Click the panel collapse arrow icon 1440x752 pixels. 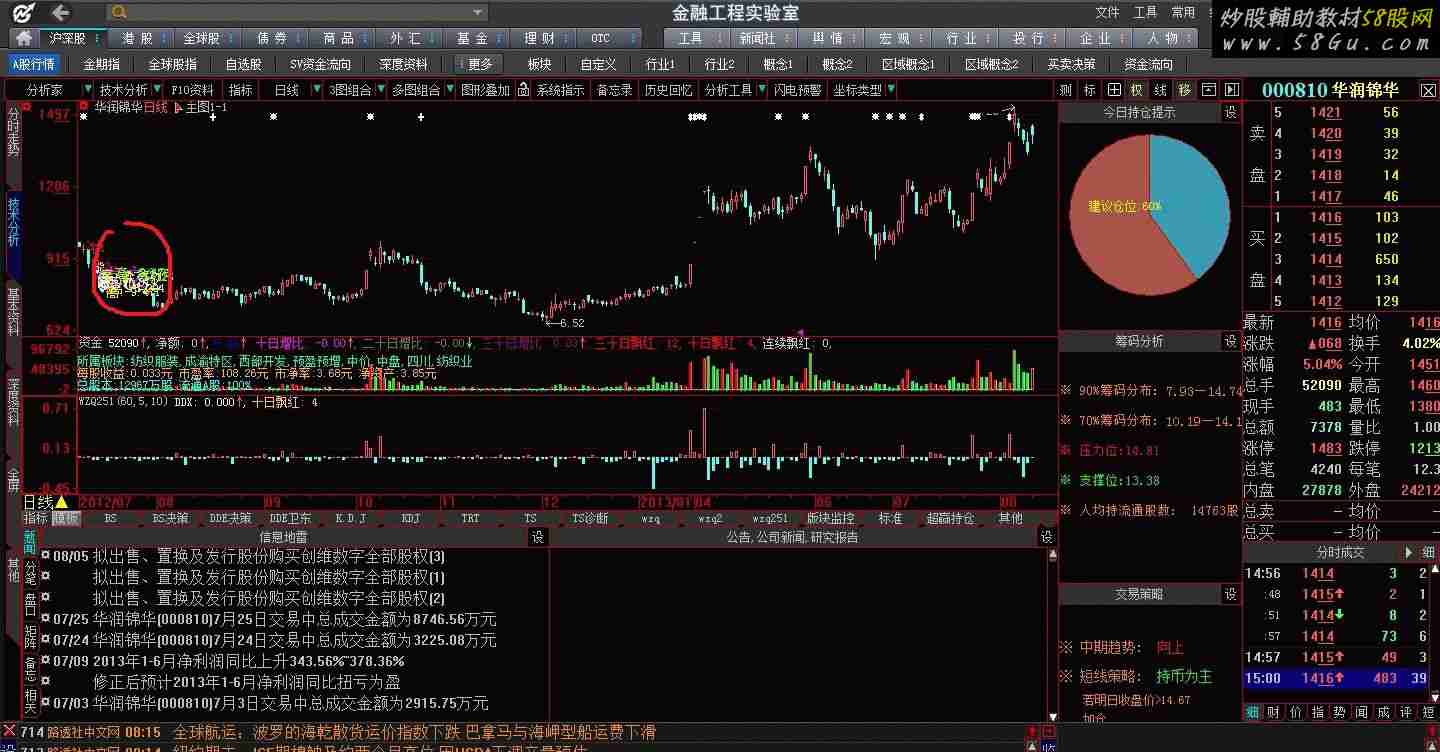click(1232, 90)
